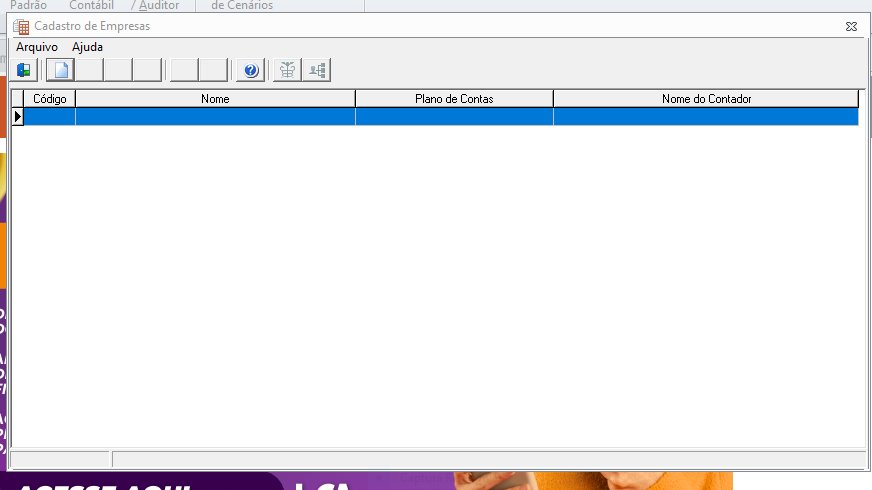
Task: Open the Ajuda menu
Action: 87,47
